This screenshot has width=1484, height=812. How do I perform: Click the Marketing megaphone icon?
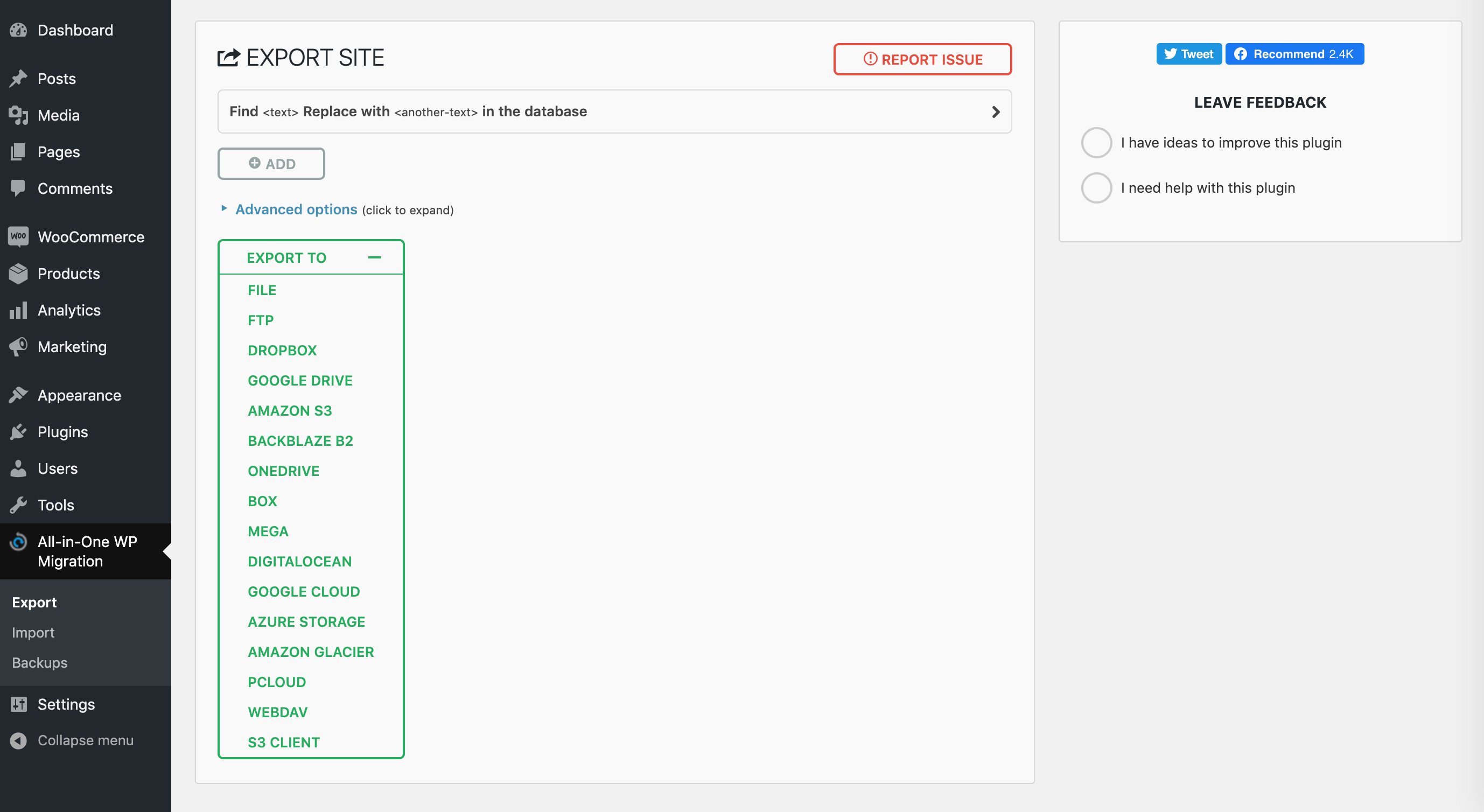[18, 347]
